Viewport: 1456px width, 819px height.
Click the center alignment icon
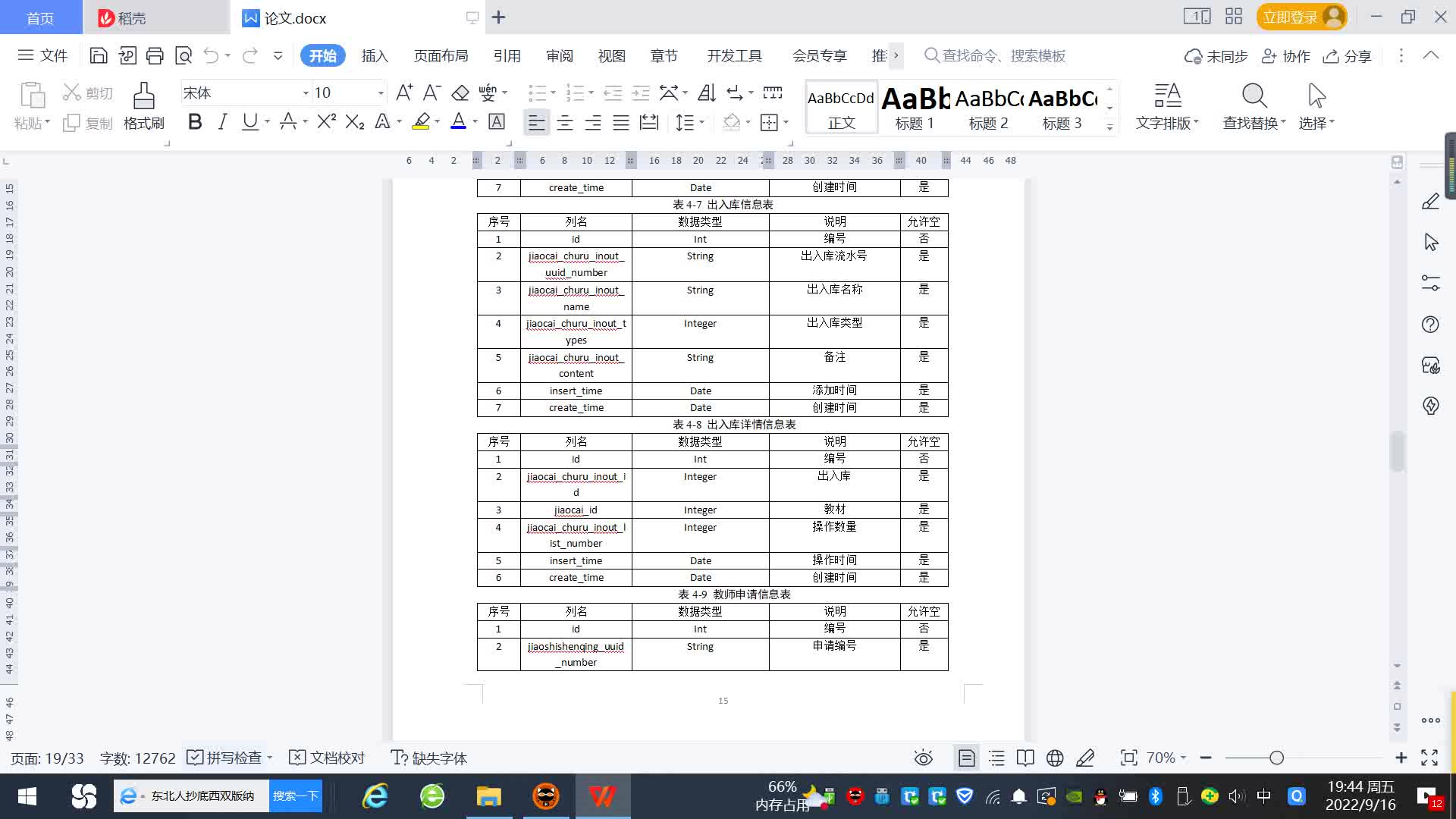point(564,123)
